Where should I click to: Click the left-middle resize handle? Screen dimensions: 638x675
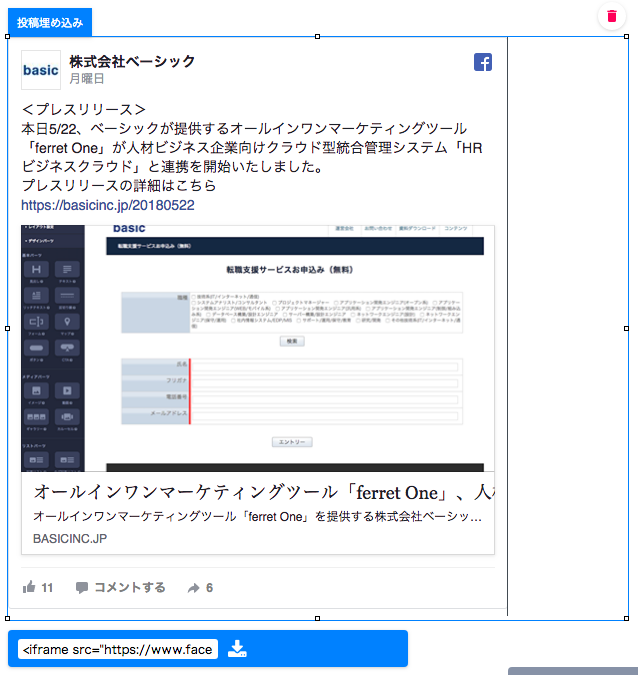[7, 328]
